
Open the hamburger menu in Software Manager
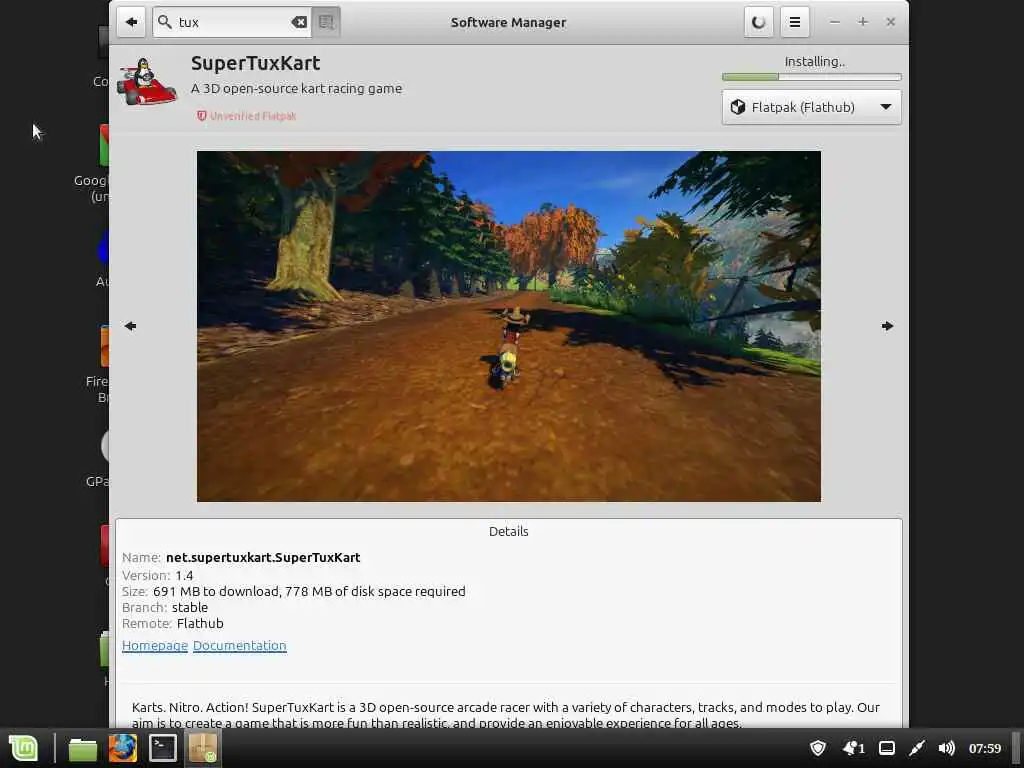794,22
